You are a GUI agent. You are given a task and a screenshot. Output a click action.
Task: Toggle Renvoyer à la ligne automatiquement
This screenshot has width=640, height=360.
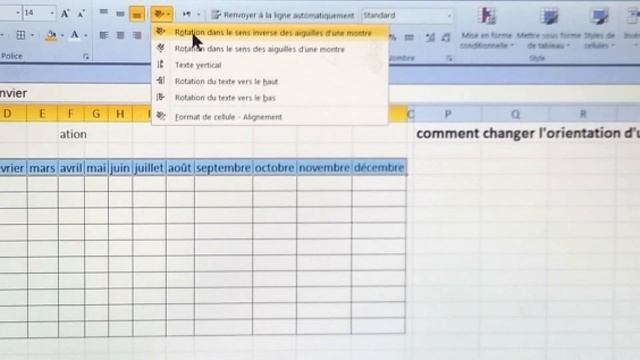pos(282,15)
